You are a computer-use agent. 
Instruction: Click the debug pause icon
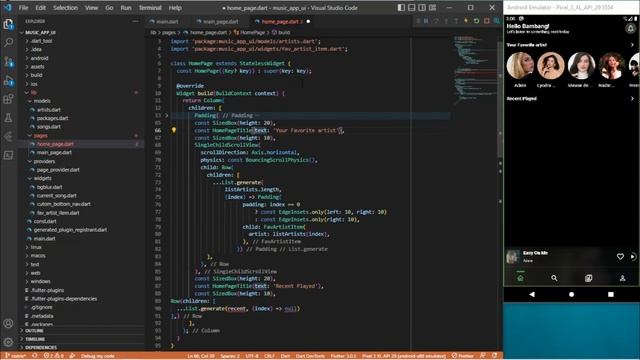tap(426, 21)
